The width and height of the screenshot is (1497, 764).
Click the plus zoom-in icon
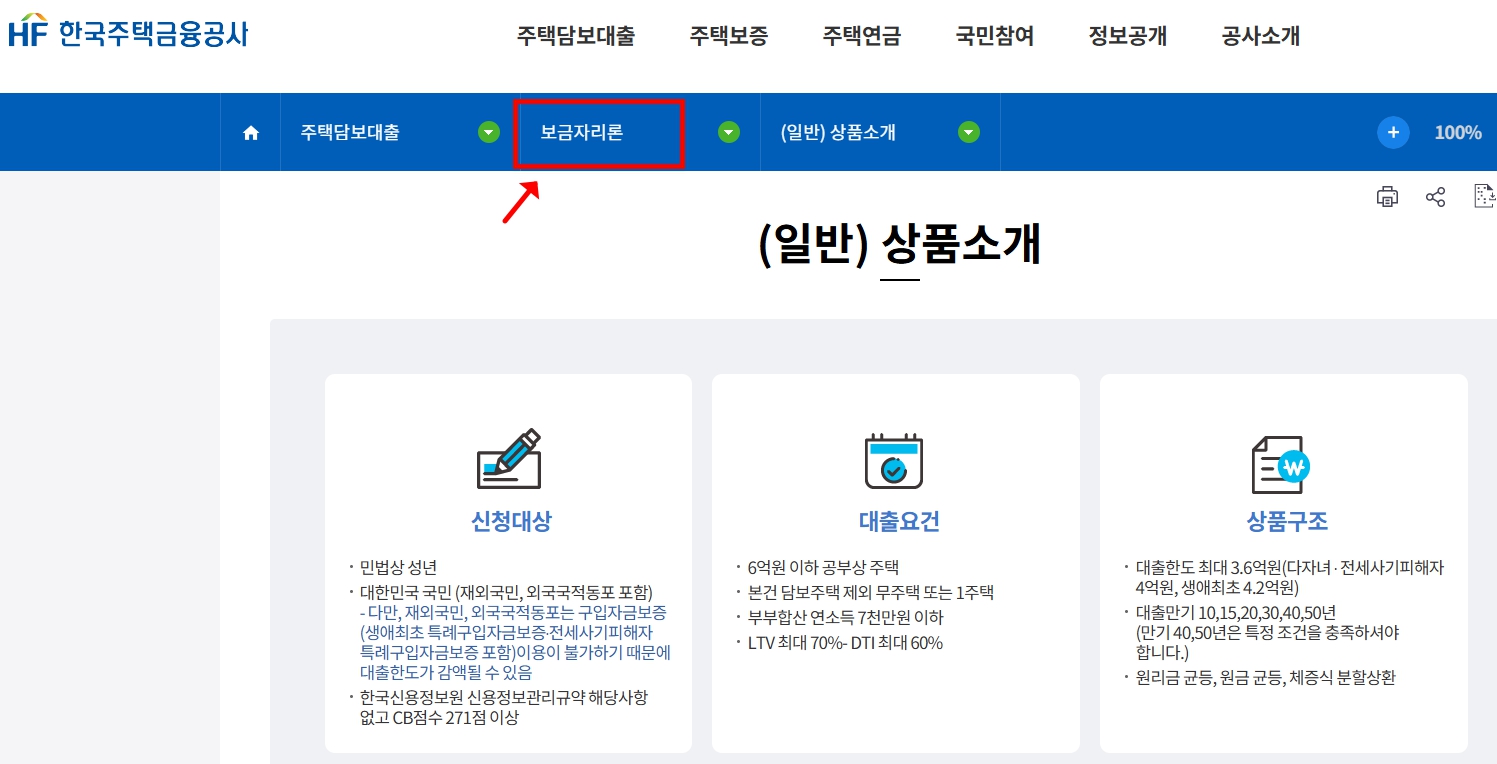tap(1393, 132)
